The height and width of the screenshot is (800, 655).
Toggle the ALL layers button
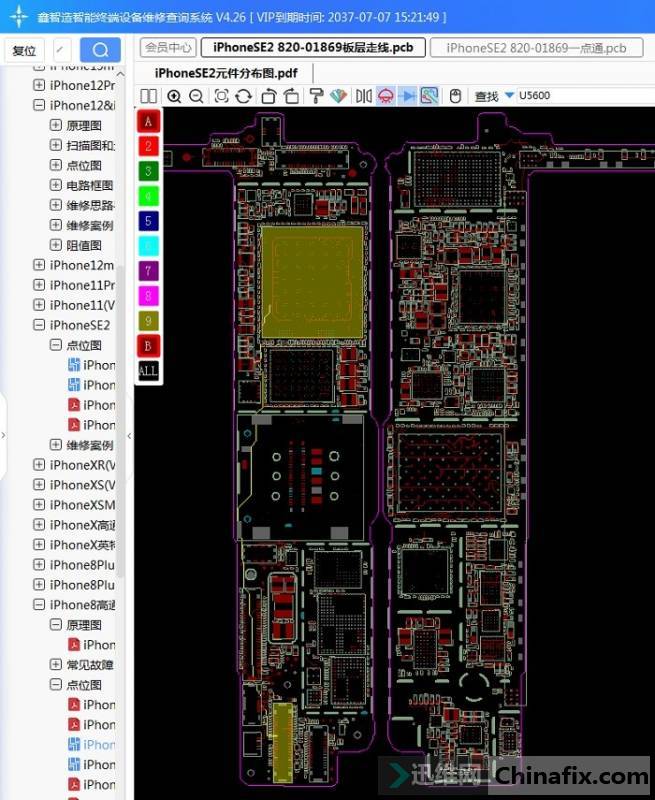[148, 370]
